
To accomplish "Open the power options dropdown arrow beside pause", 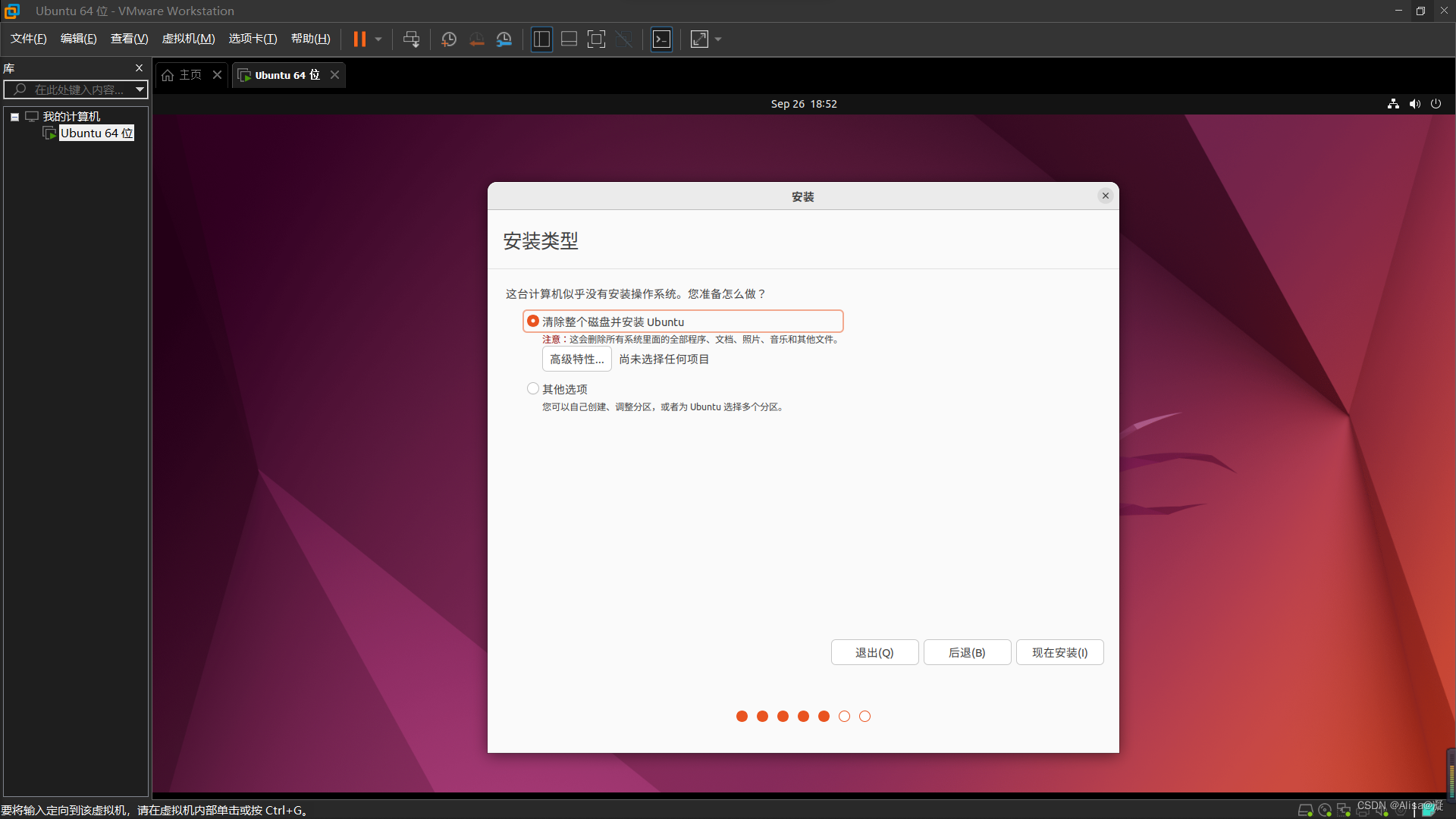I will coord(378,39).
